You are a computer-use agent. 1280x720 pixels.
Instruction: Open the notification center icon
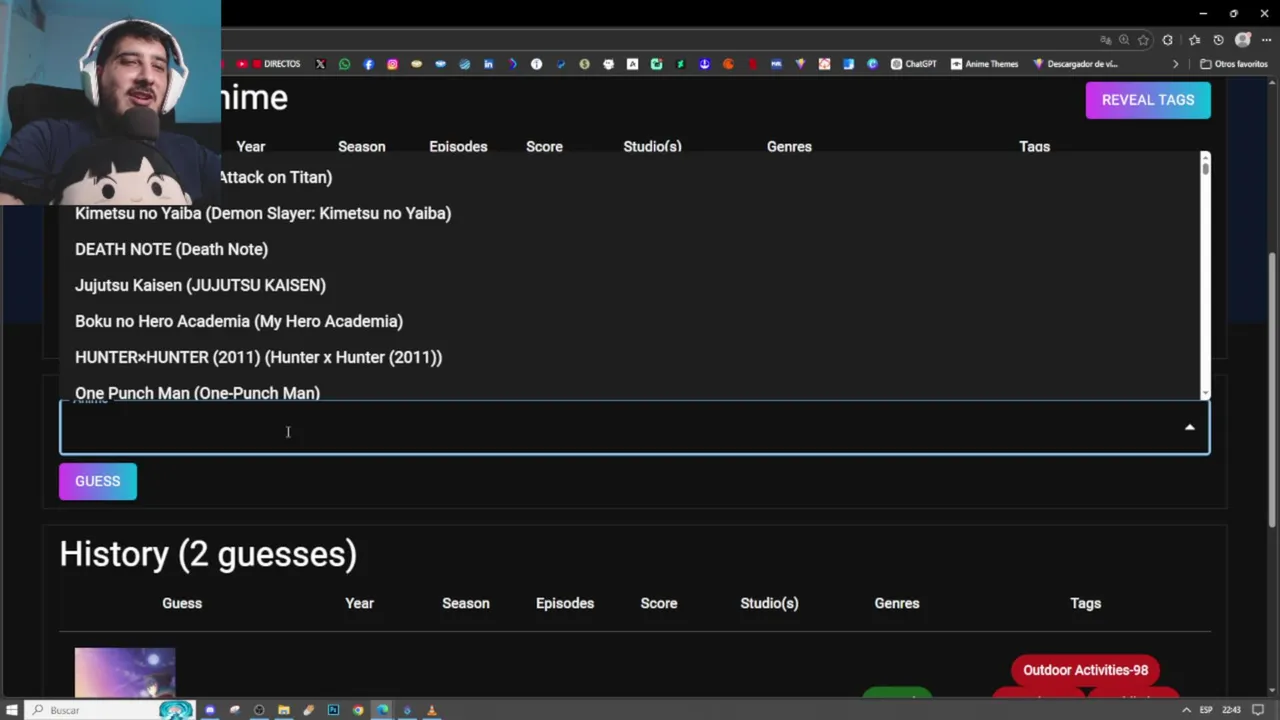(1260, 710)
